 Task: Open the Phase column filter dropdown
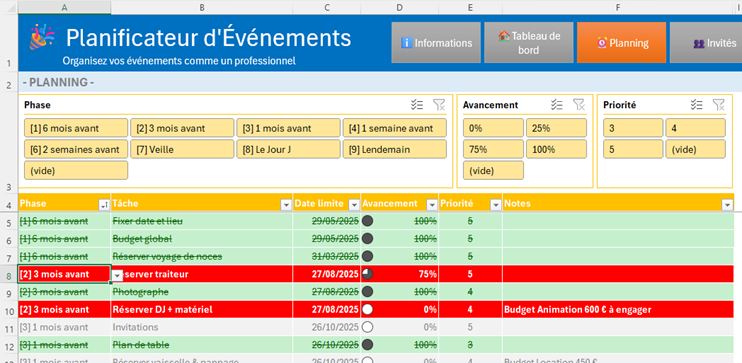pyautogui.click(x=104, y=204)
